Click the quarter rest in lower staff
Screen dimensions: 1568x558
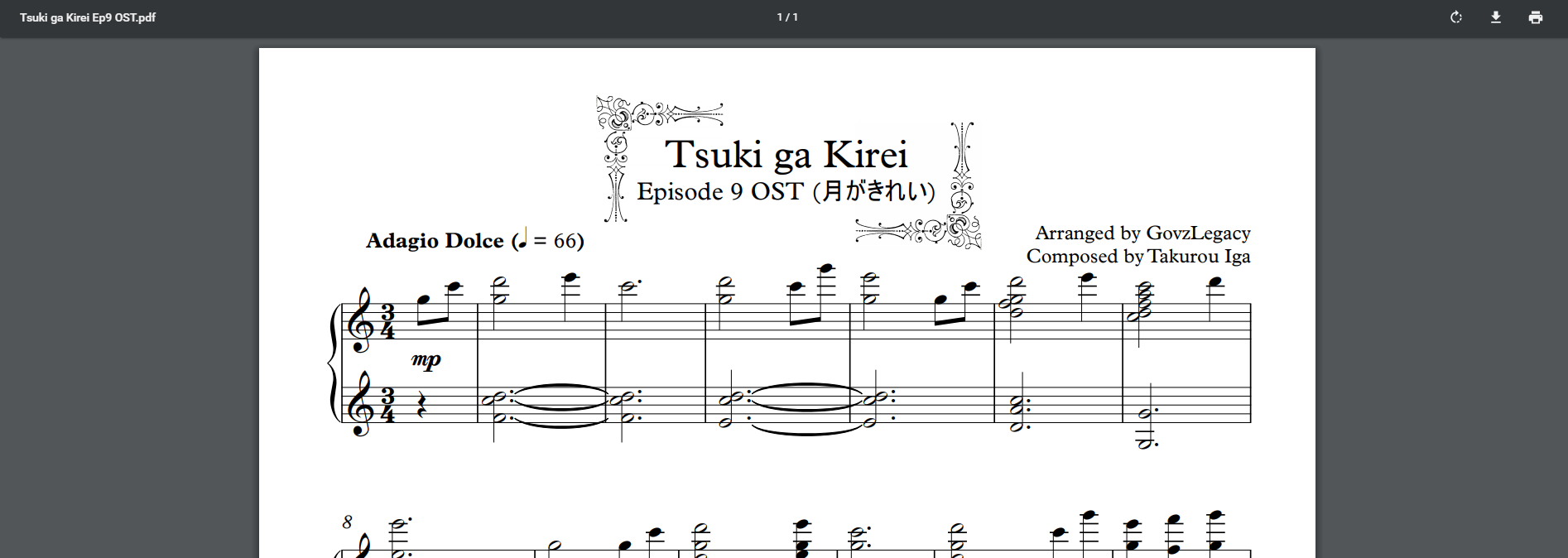(421, 406)
